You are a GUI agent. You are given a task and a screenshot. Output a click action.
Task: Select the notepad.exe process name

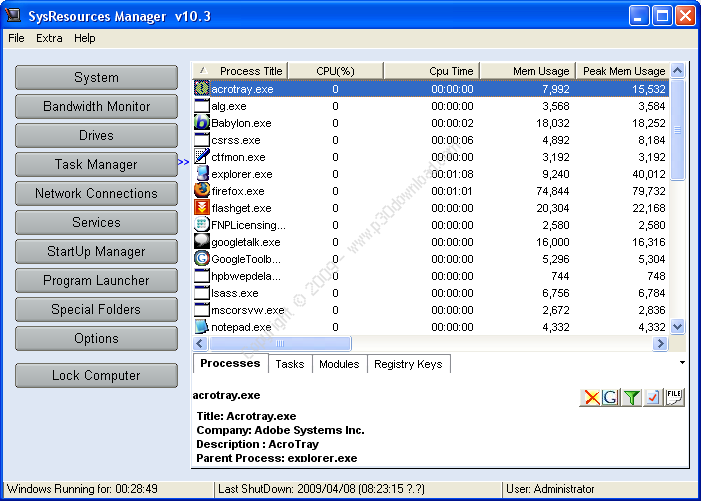point(241,327)
